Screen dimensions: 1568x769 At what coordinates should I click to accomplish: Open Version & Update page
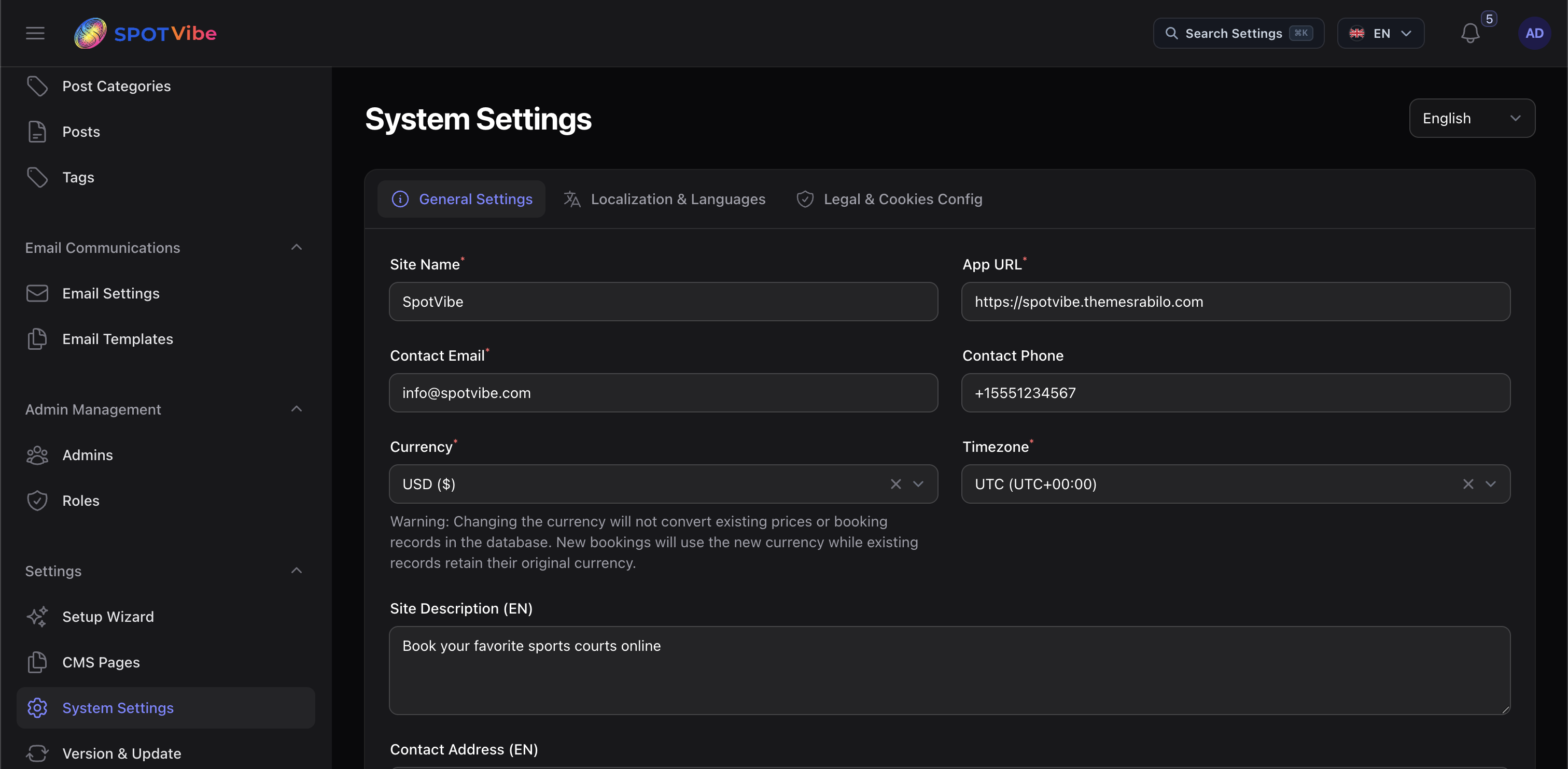point(165,753)
